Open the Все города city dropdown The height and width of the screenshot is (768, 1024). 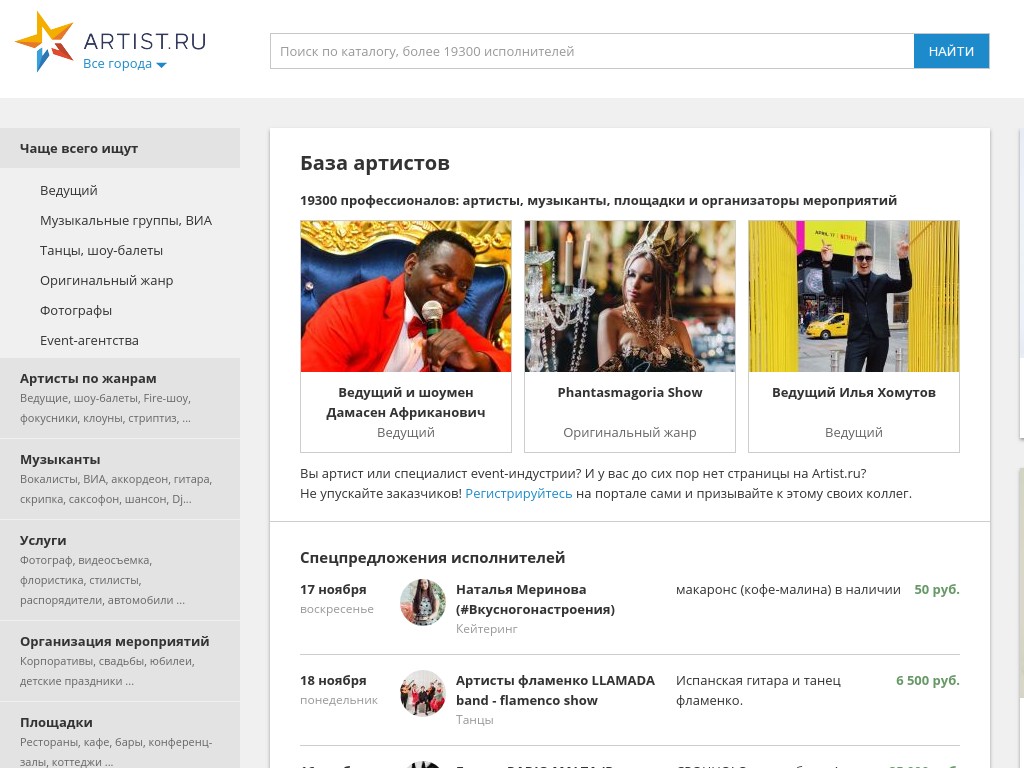click(x=125, y=64)
